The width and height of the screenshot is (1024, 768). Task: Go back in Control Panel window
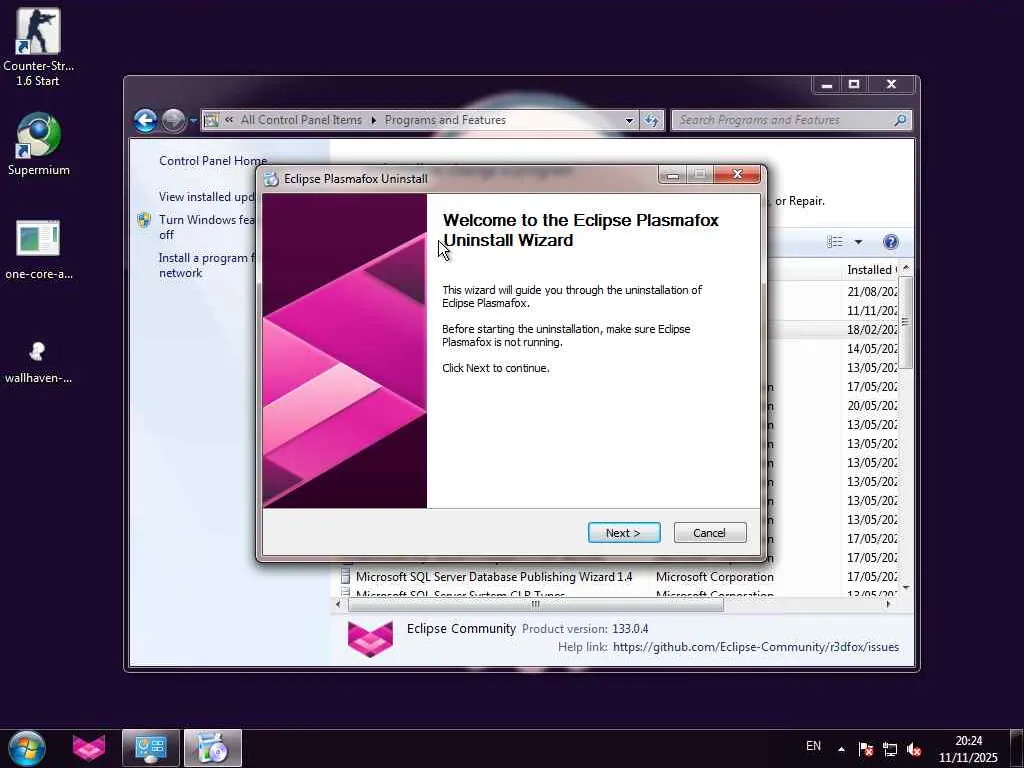[146, 120]
